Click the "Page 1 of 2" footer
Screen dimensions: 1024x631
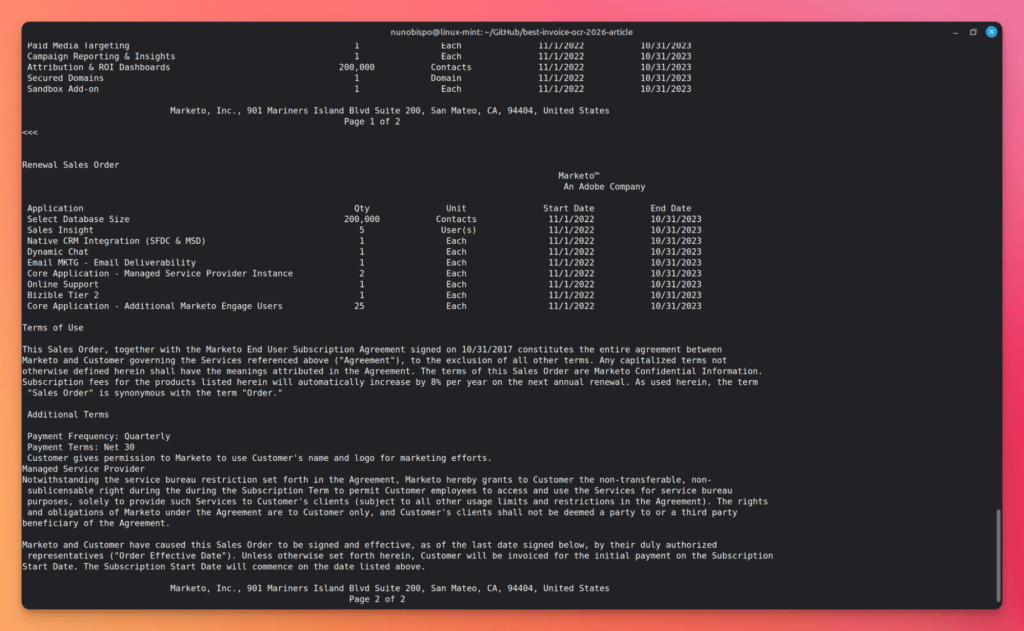(372, 121)
